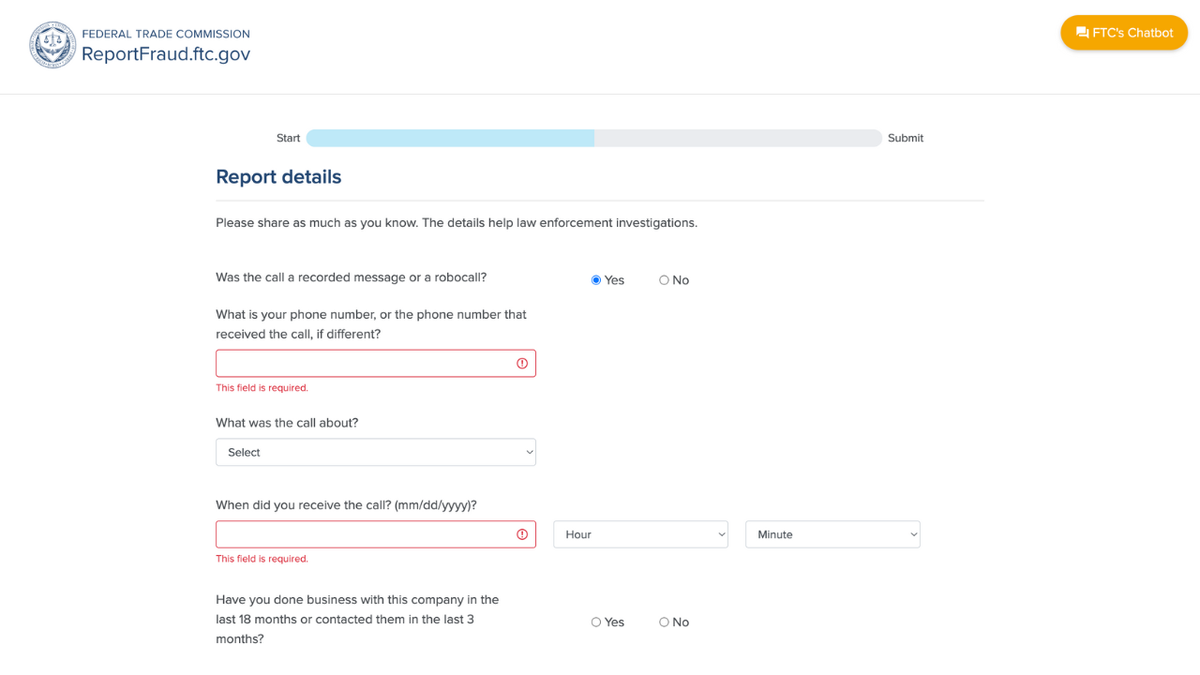This screenshot has height=675, width=1200.
Task: Click the Submit label of the progress bar
Action: pyautogui.click(x=905, y=138)
